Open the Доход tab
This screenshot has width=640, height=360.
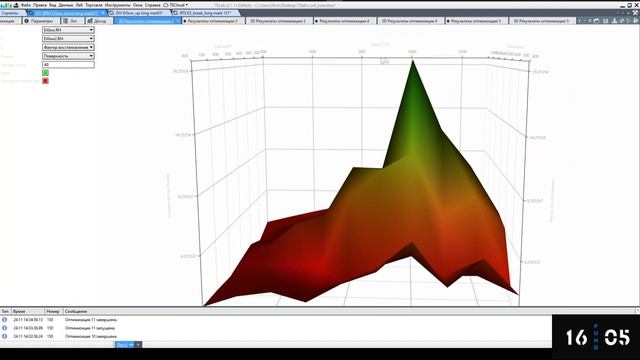[x=98, y=21]
